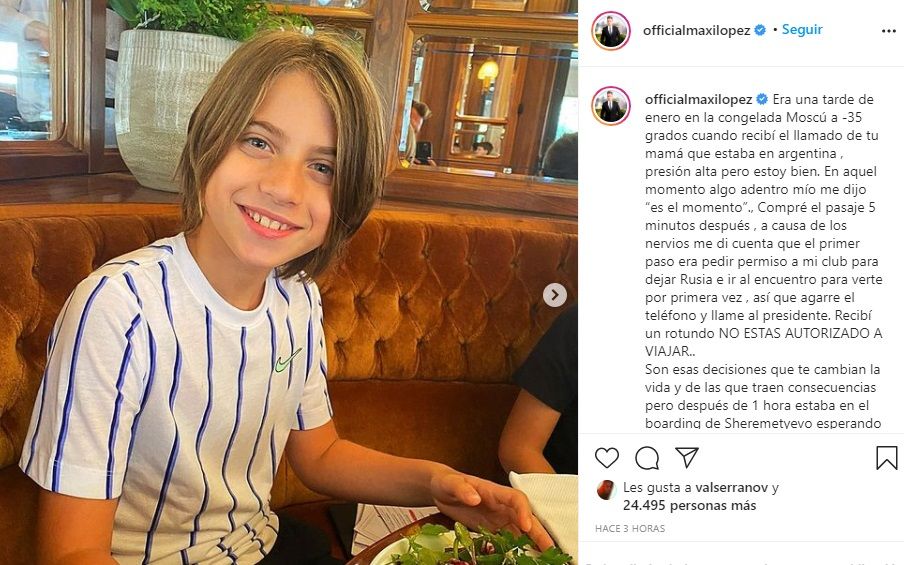
Task: Advance to the next photo with arrow
Action: (x=555, y=295)
